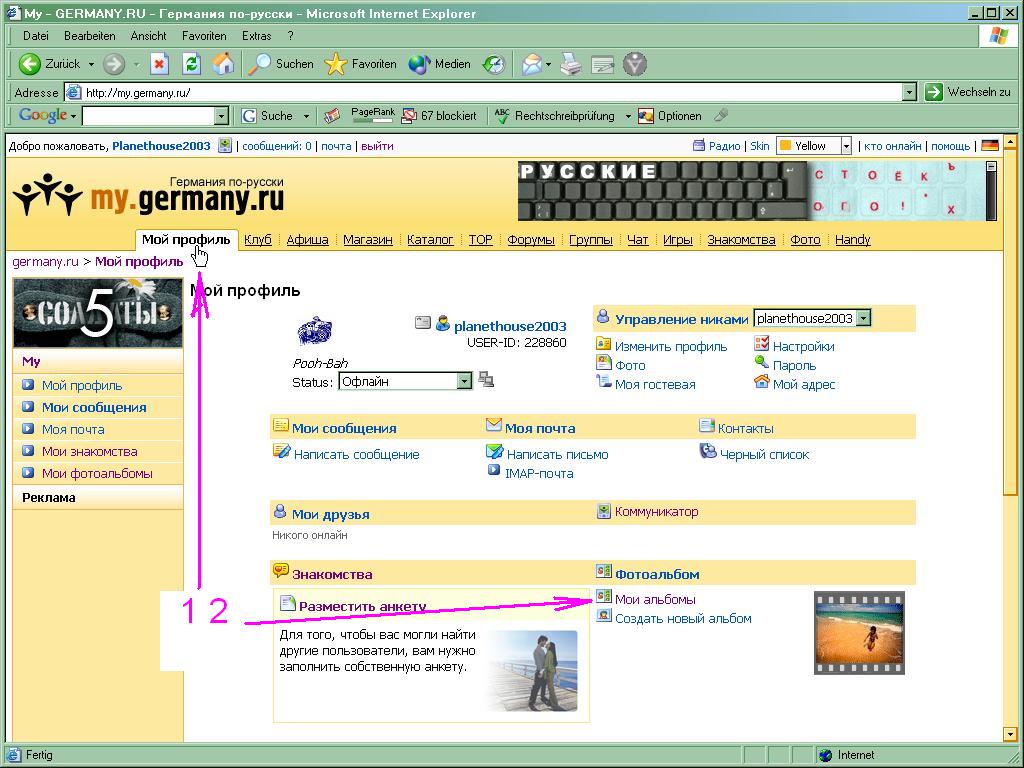Click the mail envelope icon in IE toolbar
The width and height of the screenshot is (1024, 768).
click(532, 64)
